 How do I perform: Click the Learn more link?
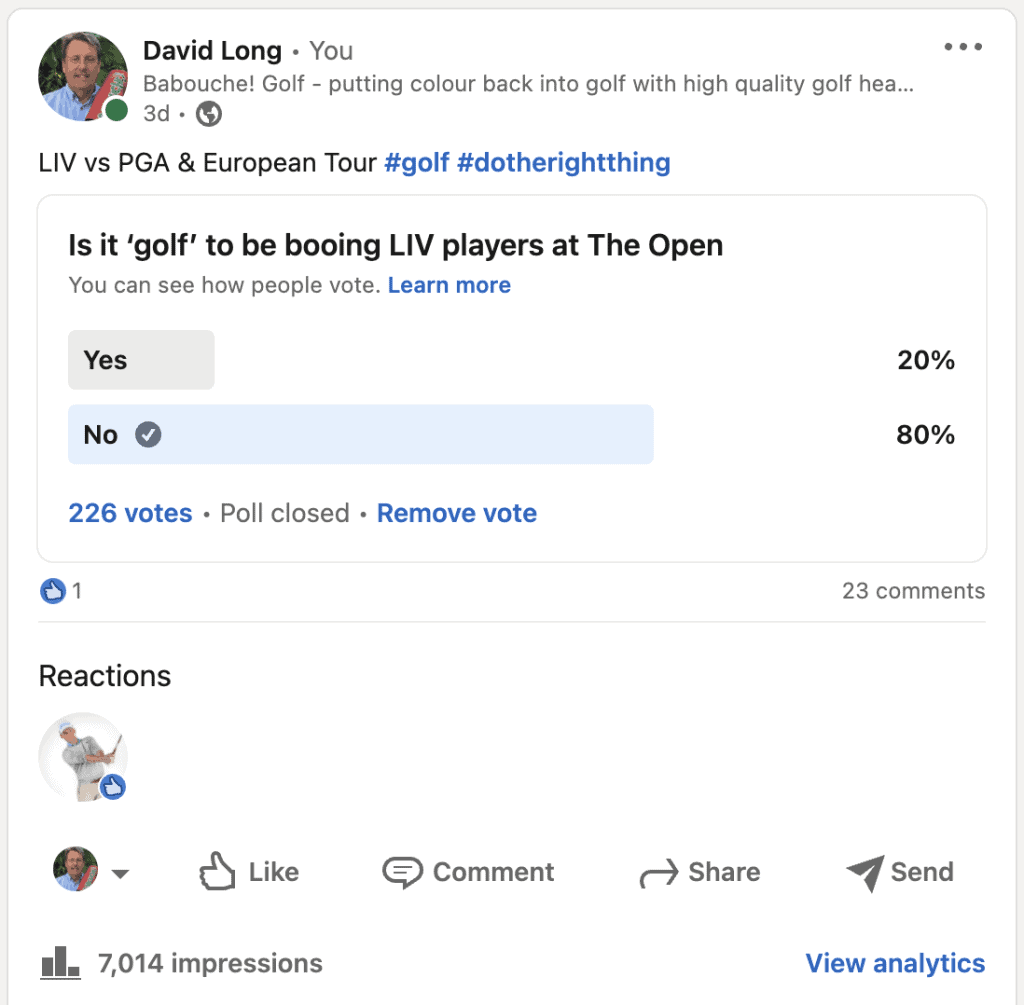pos(449,285)
